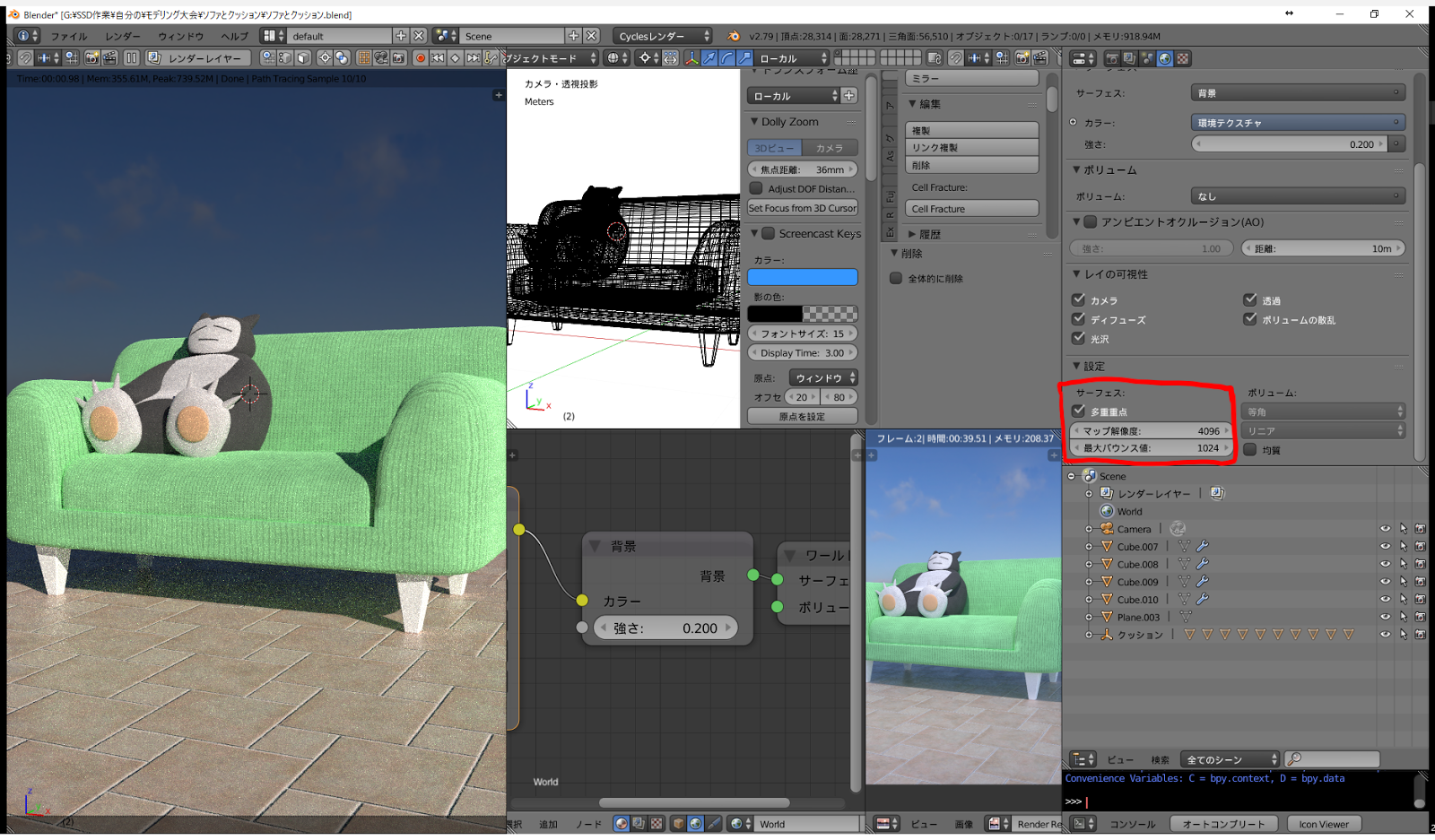Click the add preset plus next to ローカル
Viewport: 1435px width, 840px height.
coord(849,96)
